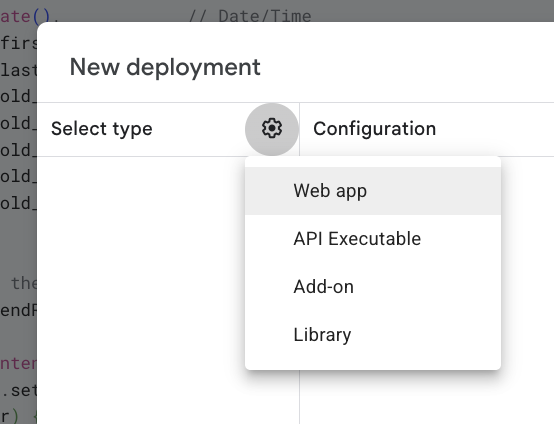Pick Add-on deployment type
The width and height of the screenshot is (554, 424).
pyautogui.click(x=373, y=287)
